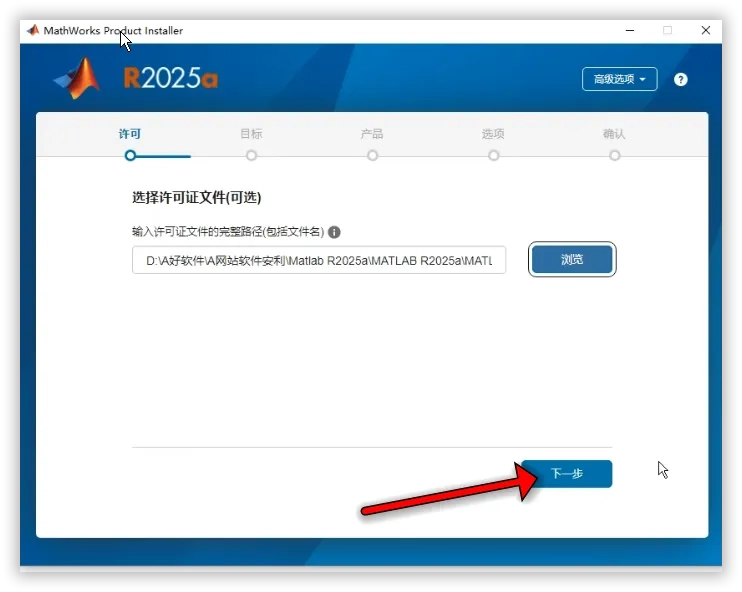Click the 浏览 browse button
Image resolution: width=742 pixels, height=592 pixels.
coord(572,259)
